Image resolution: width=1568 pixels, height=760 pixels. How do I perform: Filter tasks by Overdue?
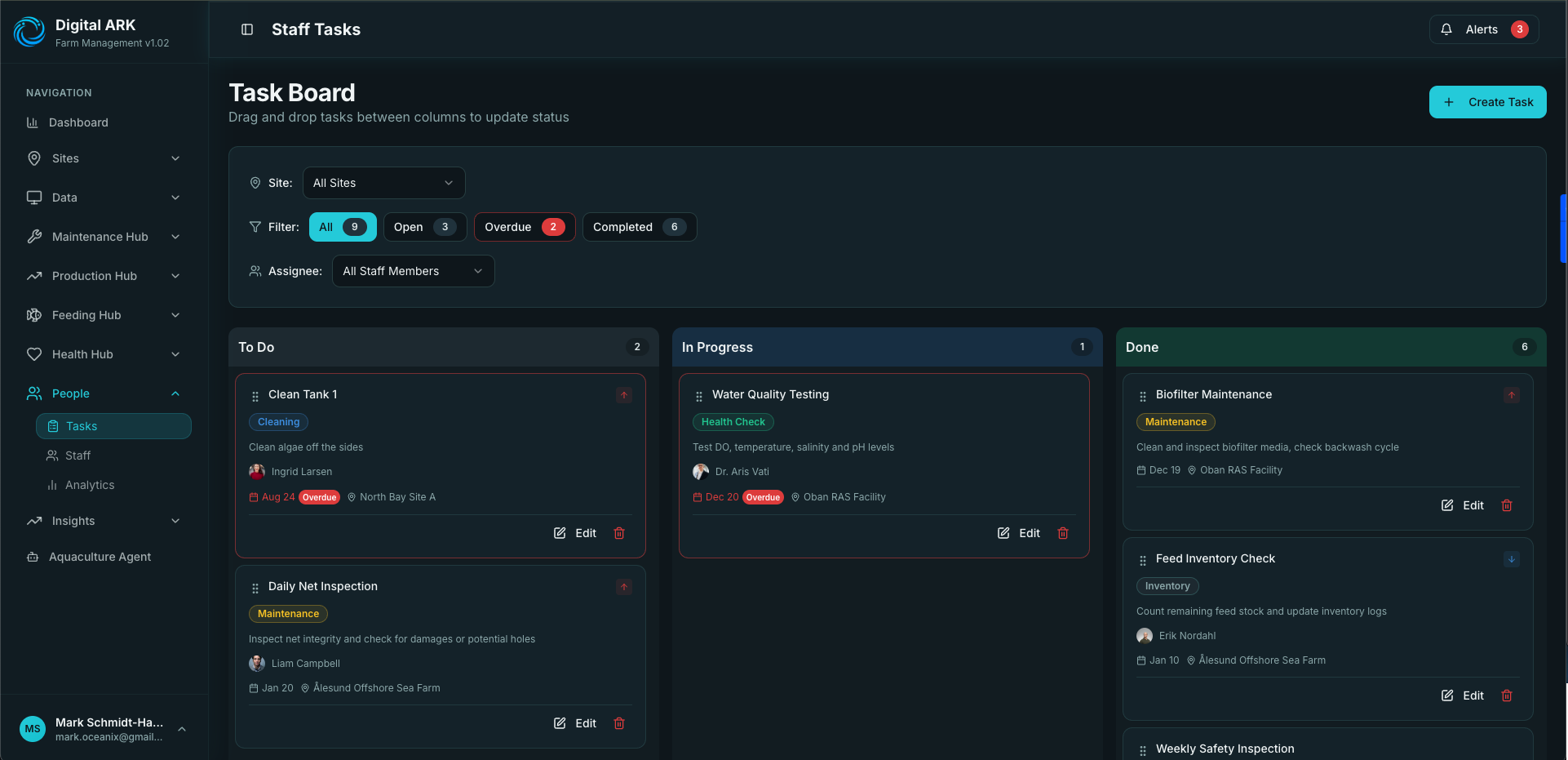pos(525,227)
